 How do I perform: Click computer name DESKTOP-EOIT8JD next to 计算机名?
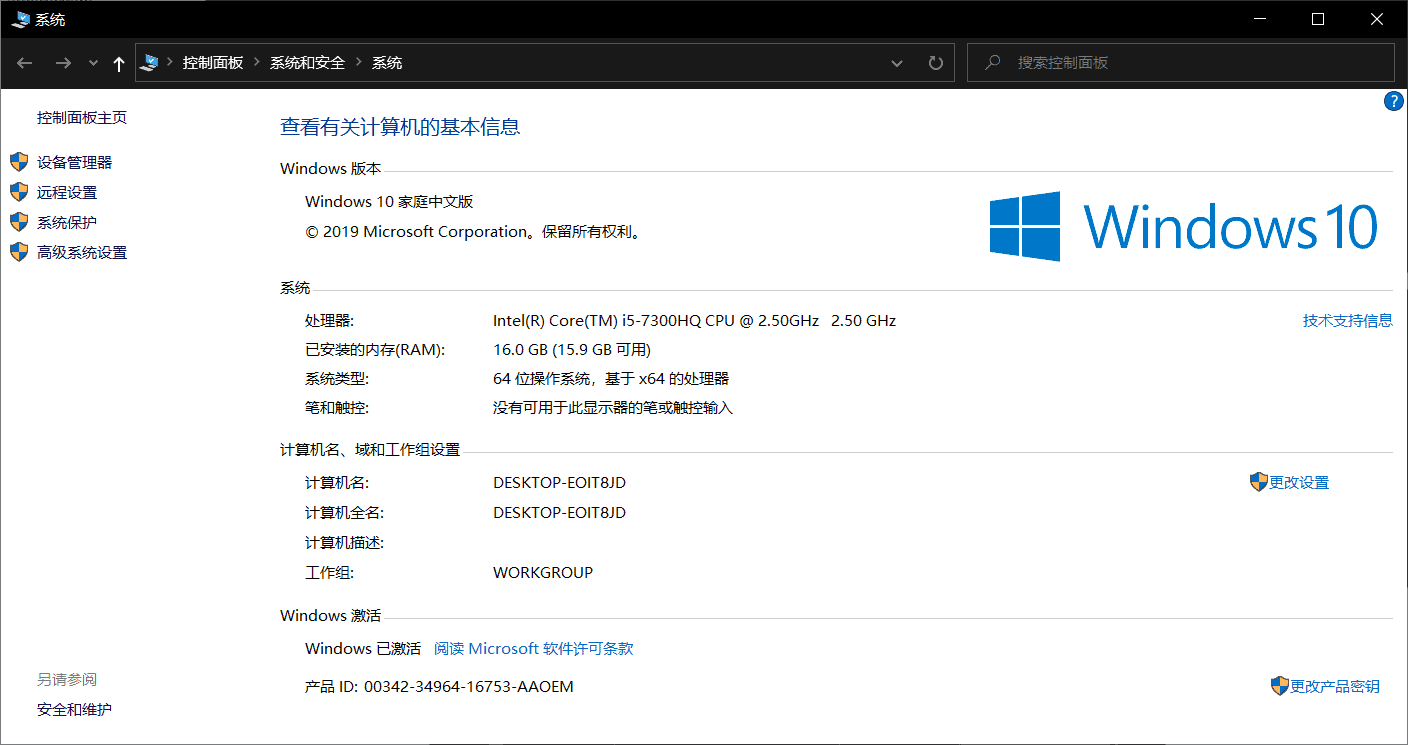(560, 483)
